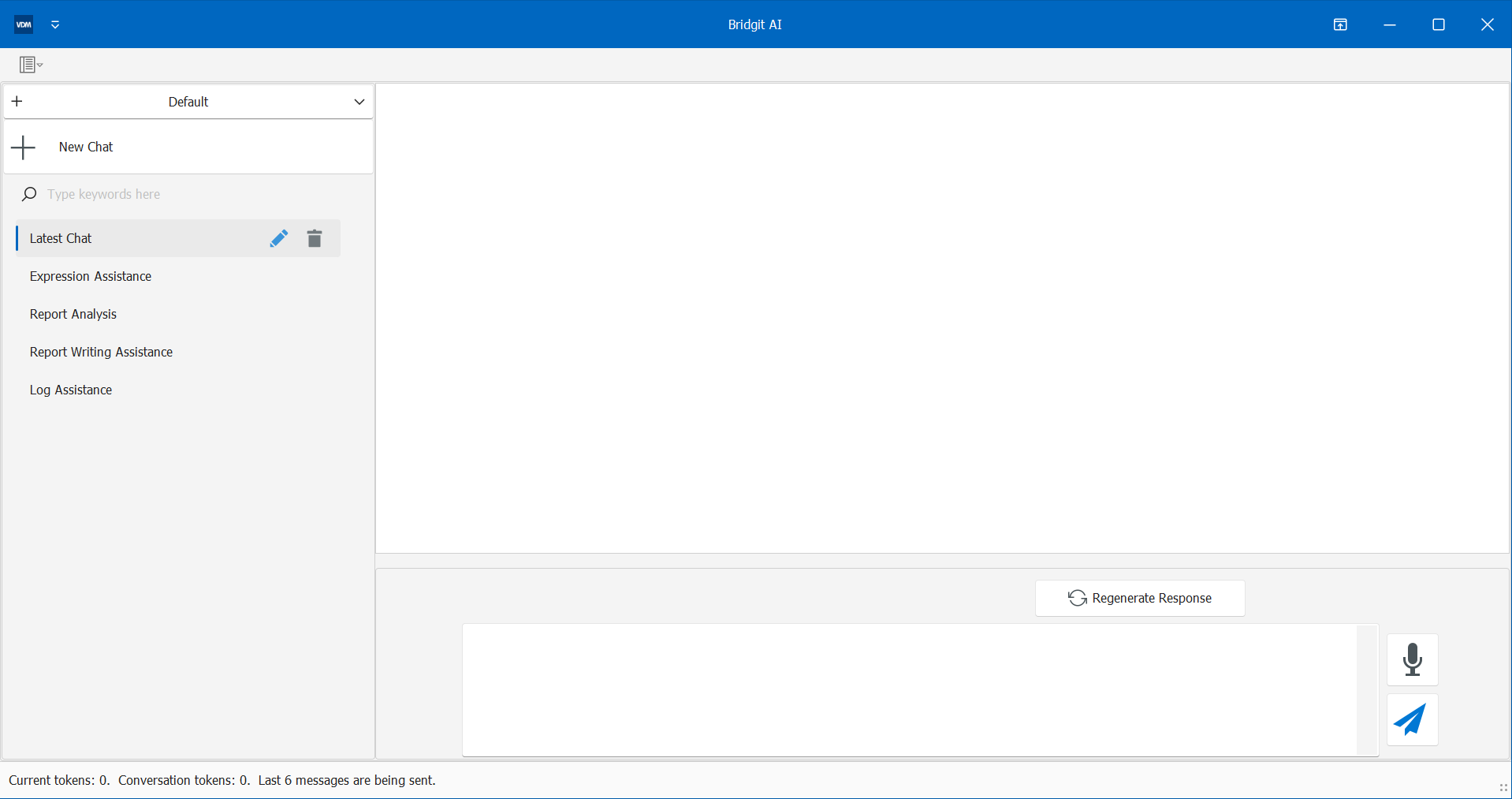1512x799 pixels.
Task: Start a New Chat
Action: [188, 147]
